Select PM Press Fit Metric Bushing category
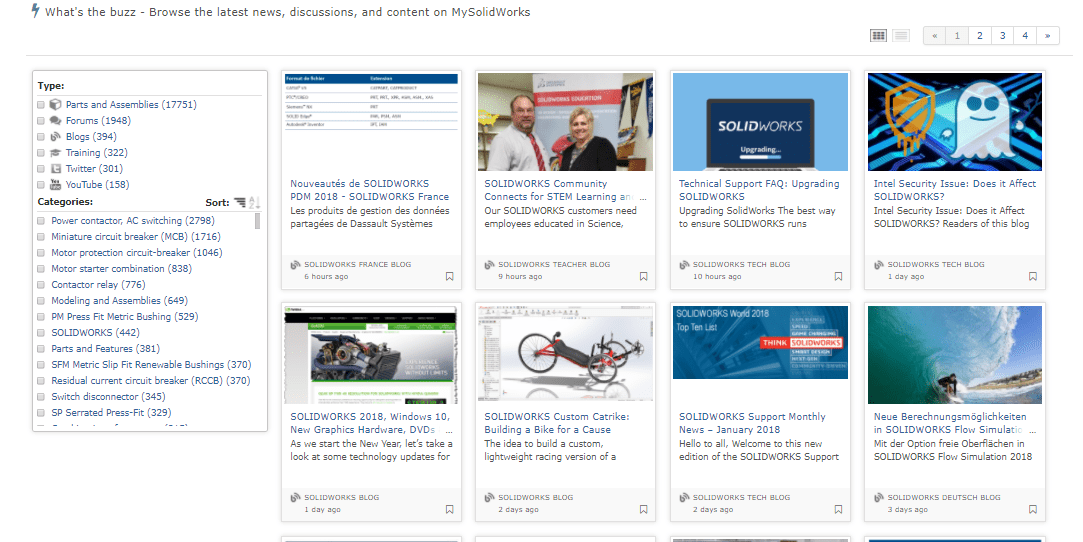 [x=124, y=316]
